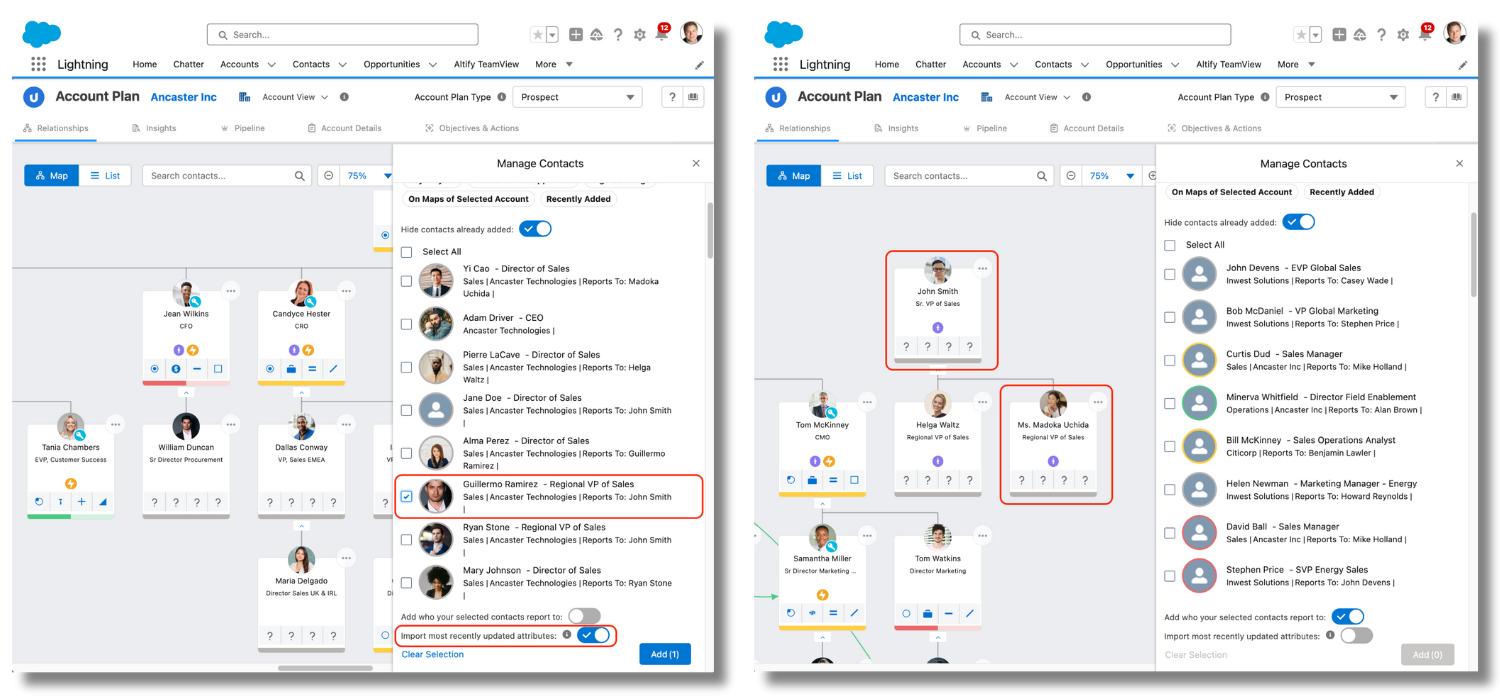1500x700 pixels.
Task: Click the Add (1) button
Action: coord(665,654)
